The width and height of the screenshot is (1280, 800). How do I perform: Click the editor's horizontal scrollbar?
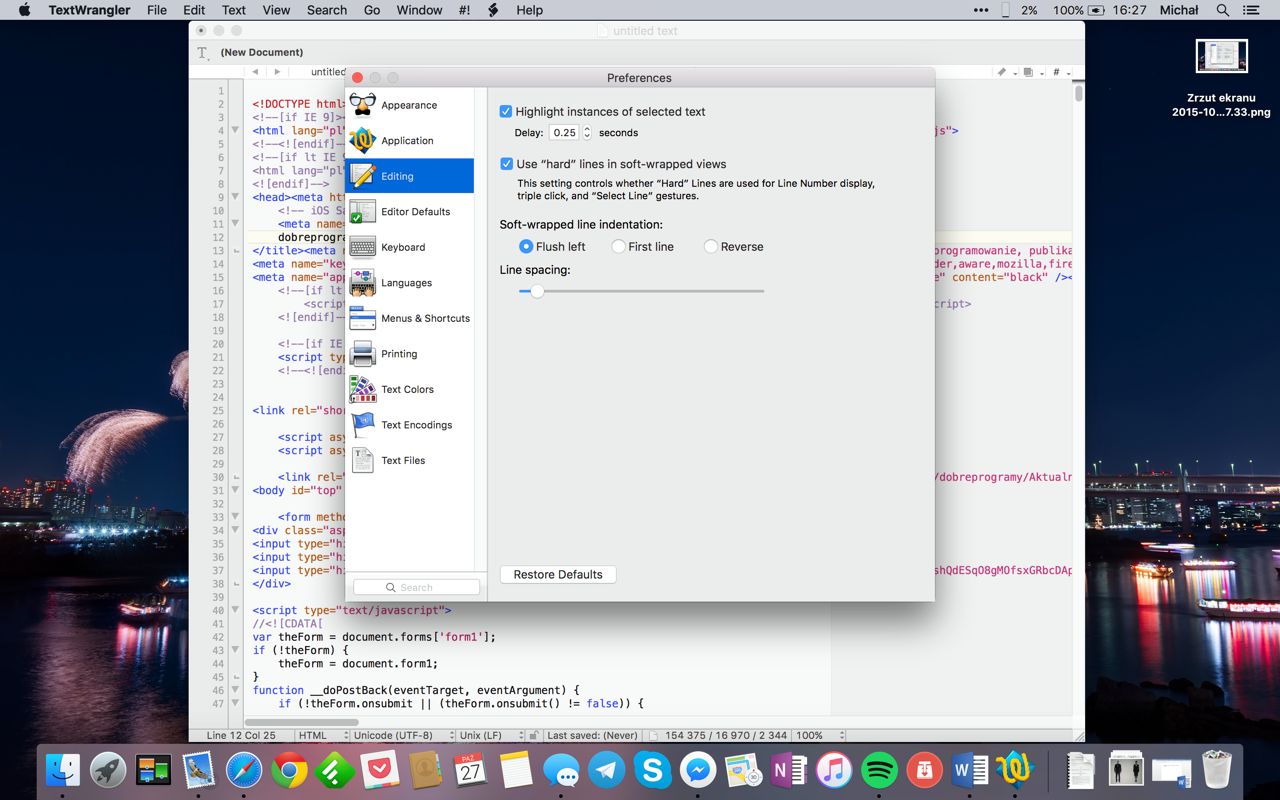(301, 722)
